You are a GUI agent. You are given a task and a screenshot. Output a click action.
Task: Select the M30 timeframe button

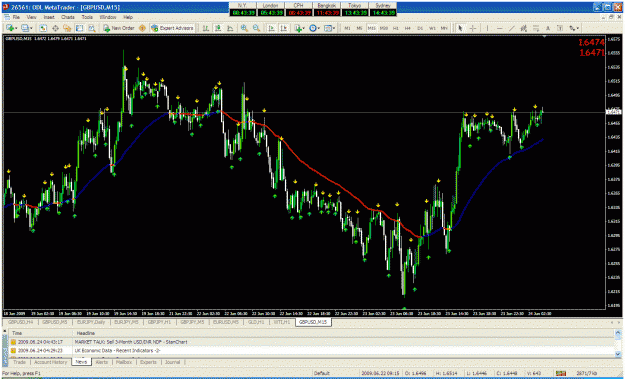(x=383, y=28)
